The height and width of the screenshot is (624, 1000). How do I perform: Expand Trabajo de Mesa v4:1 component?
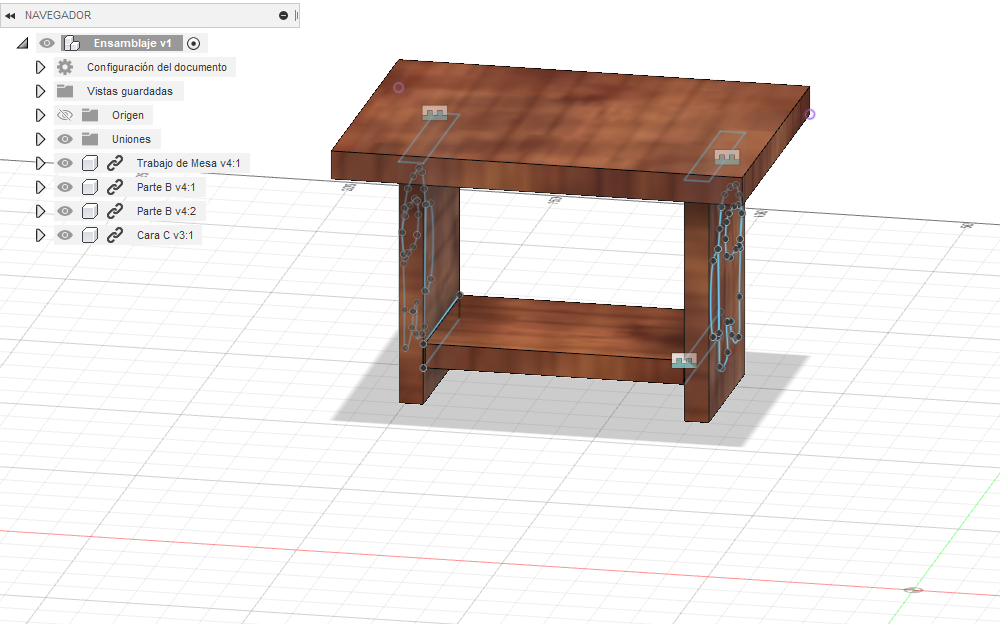tap(40, 163)
